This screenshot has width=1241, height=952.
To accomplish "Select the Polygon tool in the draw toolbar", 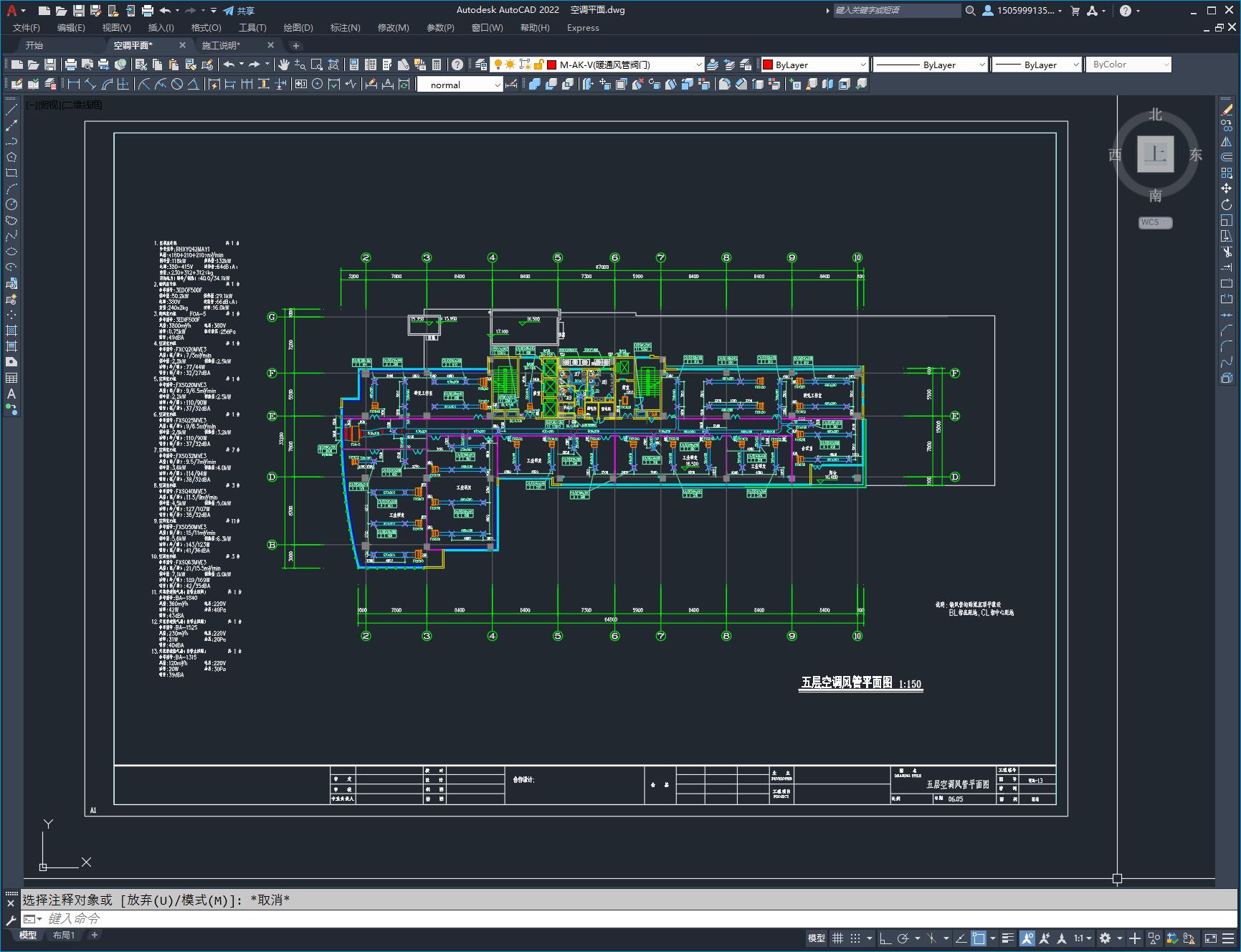I will (11, 158).
